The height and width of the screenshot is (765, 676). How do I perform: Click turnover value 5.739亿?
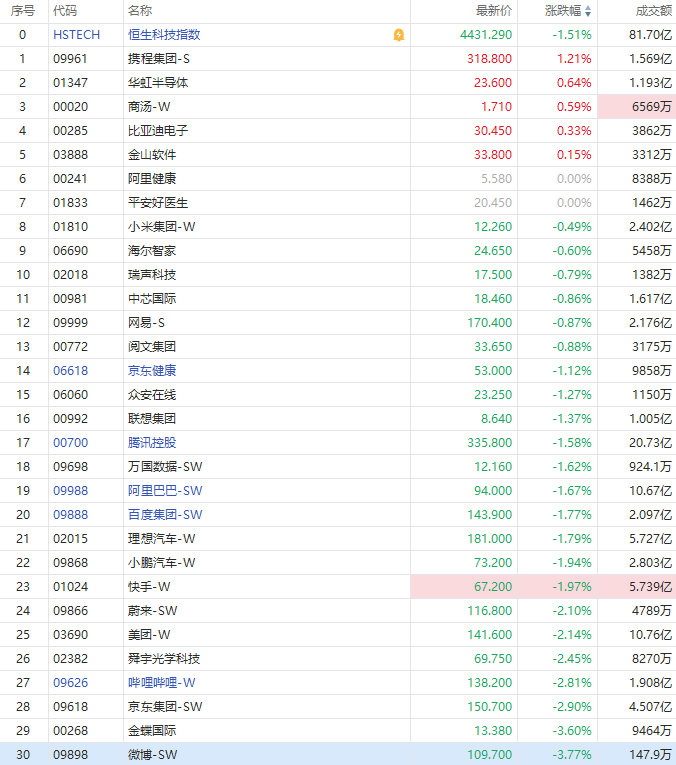(650, 586)
